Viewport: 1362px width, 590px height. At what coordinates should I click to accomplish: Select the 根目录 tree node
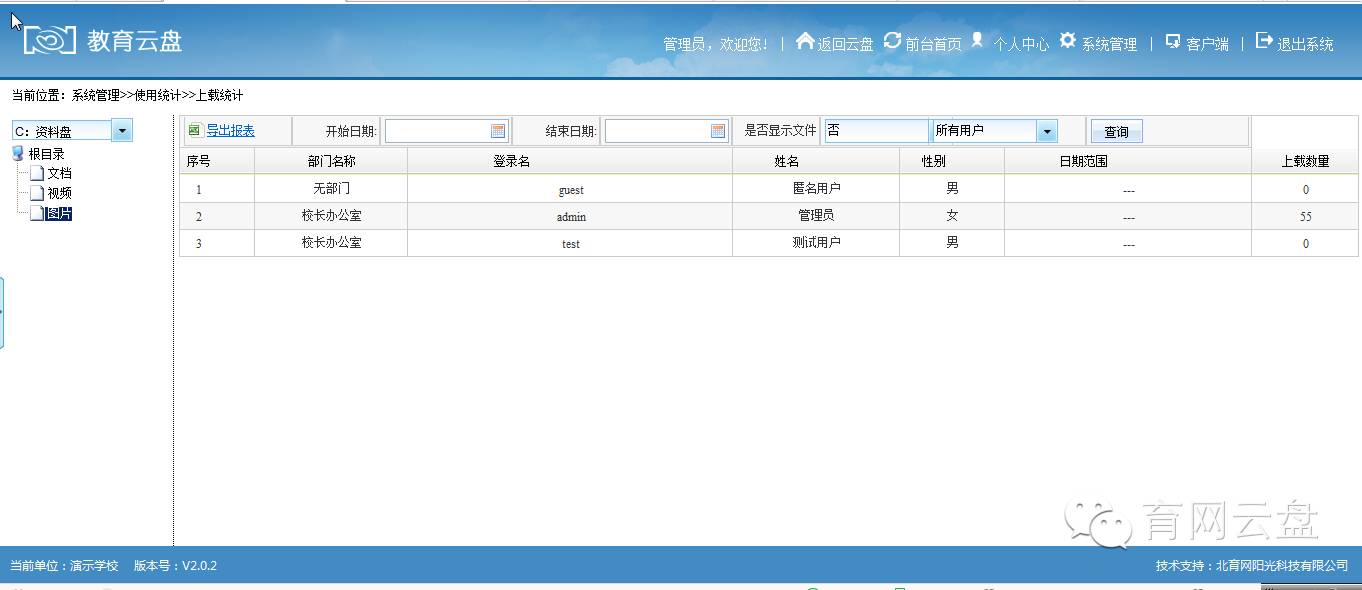coord(46,154)
